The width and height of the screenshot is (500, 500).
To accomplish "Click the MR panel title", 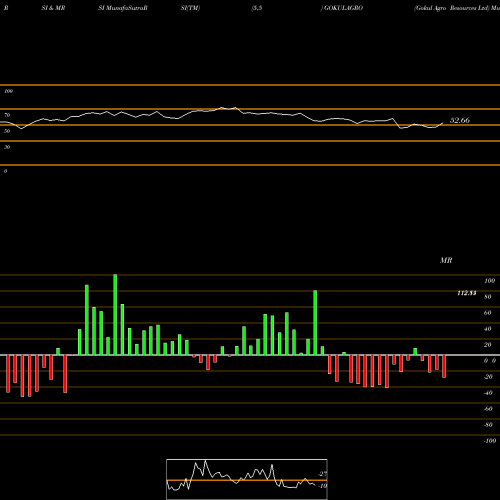I will [x=446, y=260].
